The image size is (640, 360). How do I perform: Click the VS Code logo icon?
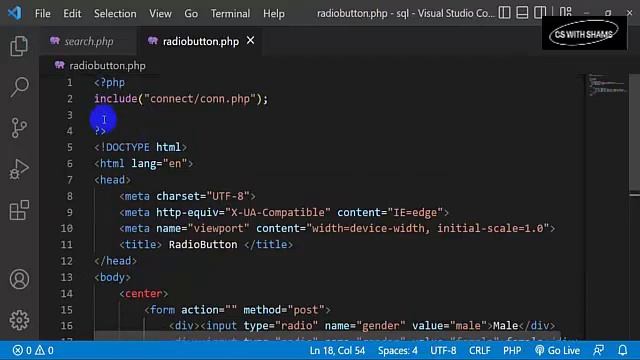coord(15,13)
